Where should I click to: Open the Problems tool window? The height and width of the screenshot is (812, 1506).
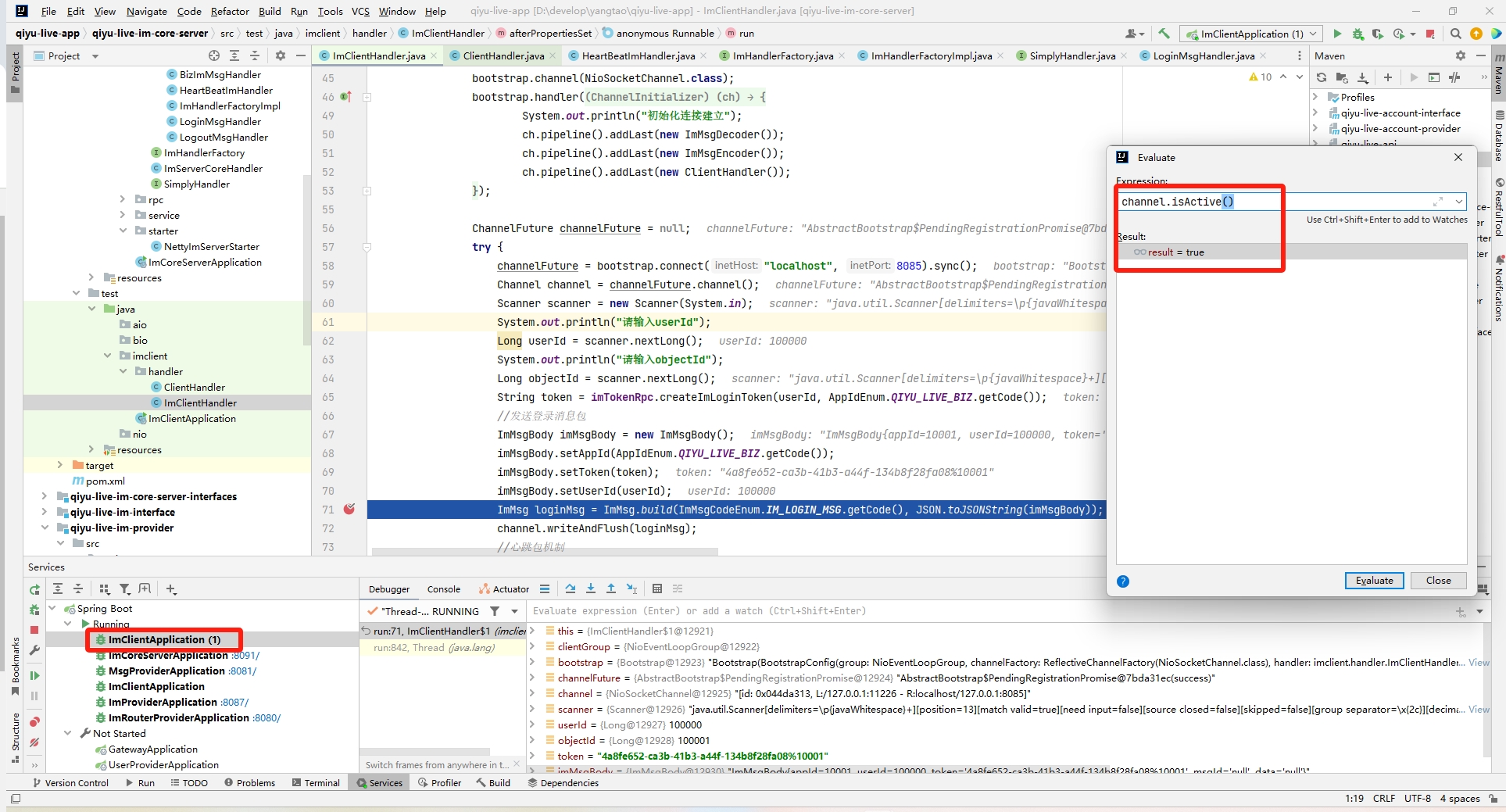point(249,782)
